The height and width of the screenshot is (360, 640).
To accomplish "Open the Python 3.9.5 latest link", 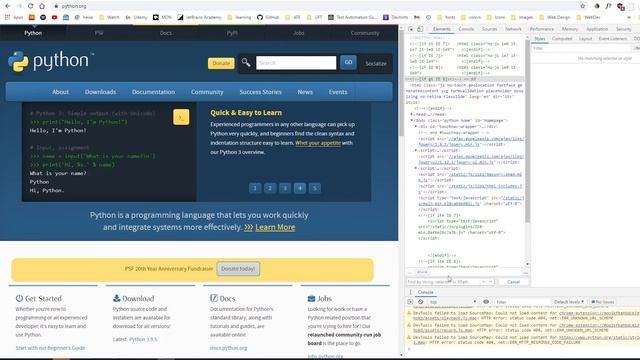I will (x=143, y=339).
